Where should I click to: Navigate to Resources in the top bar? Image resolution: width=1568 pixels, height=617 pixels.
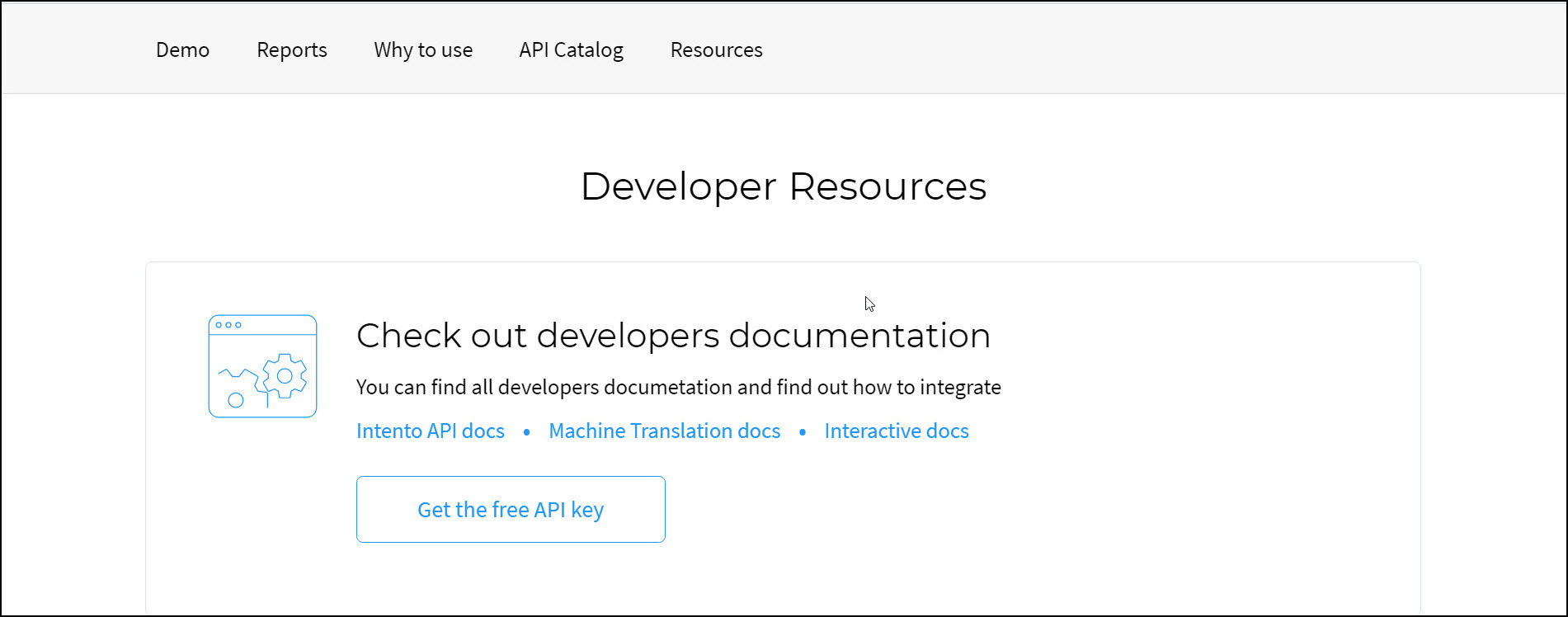pos(716,50)
